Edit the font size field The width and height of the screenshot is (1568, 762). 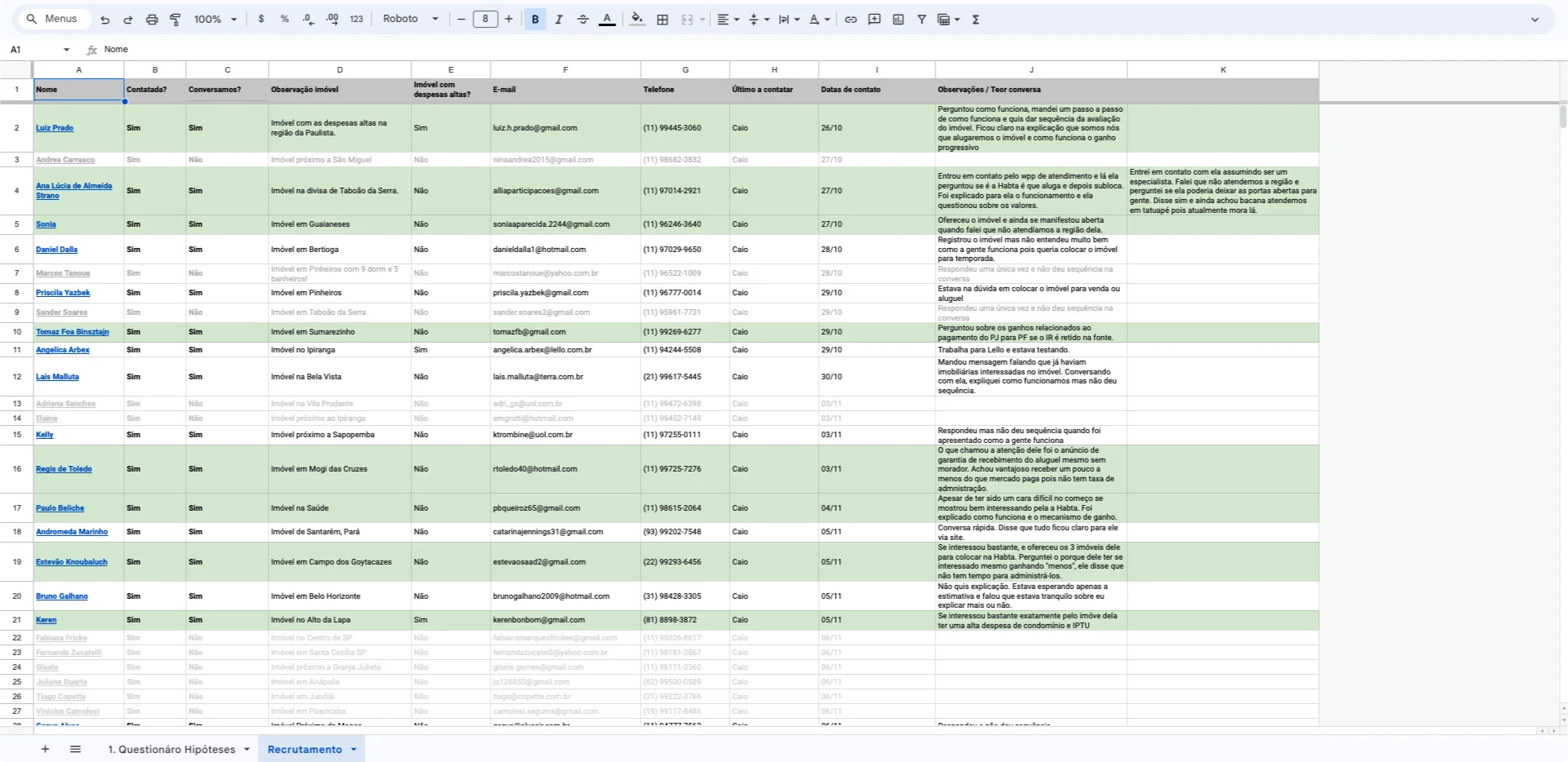tap(486, 20)
